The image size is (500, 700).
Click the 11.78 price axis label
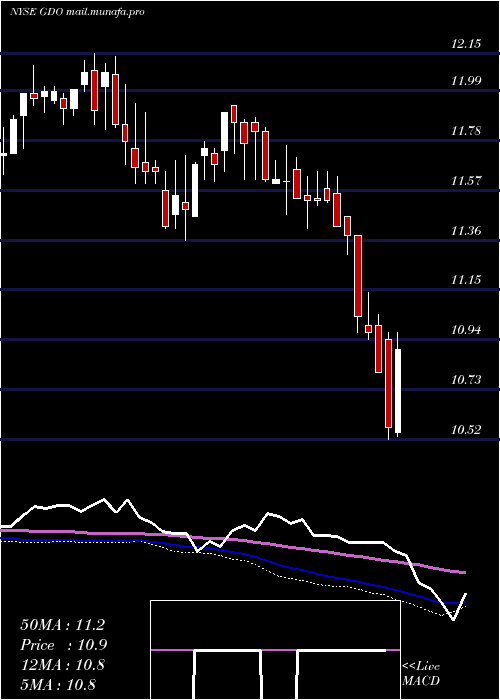(466, 131)
